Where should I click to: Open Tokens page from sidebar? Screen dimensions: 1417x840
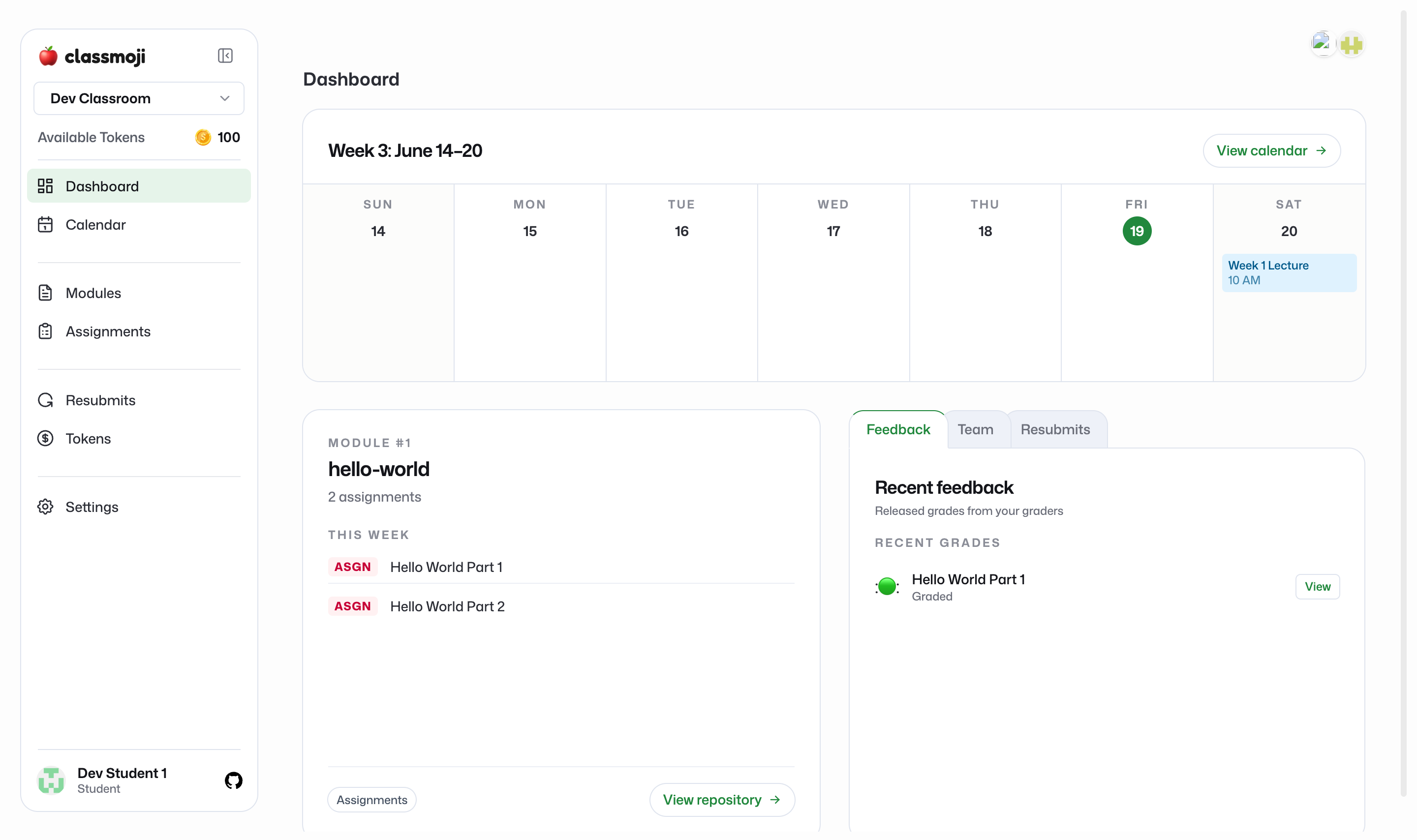click(139, 439)
